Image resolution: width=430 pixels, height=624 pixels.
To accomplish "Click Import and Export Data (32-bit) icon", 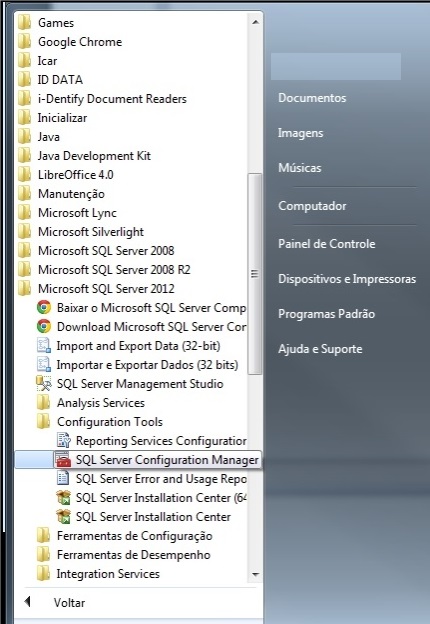I will tap(44, 346).
